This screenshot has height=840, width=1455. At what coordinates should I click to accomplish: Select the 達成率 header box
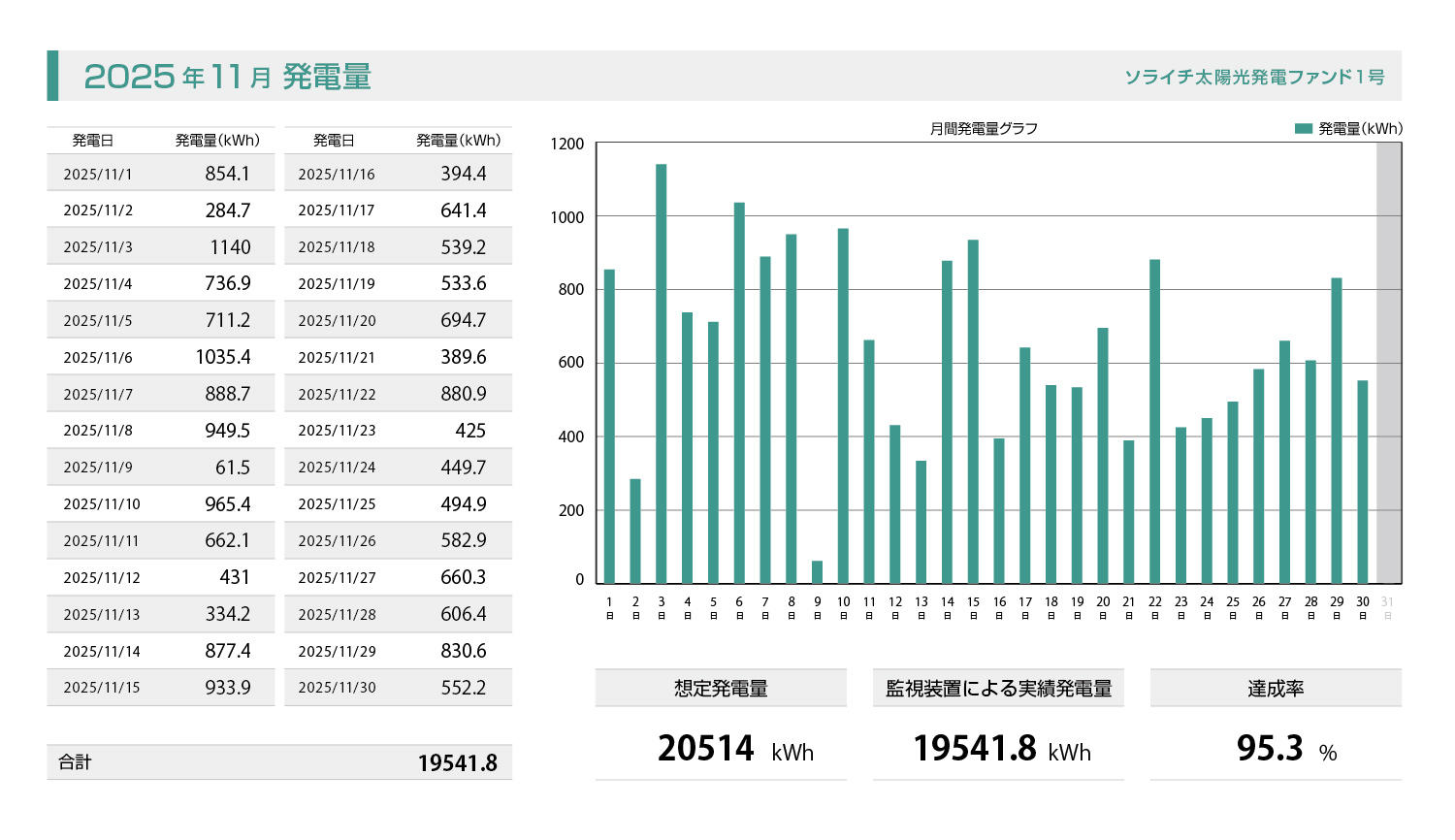[1275, 689]
